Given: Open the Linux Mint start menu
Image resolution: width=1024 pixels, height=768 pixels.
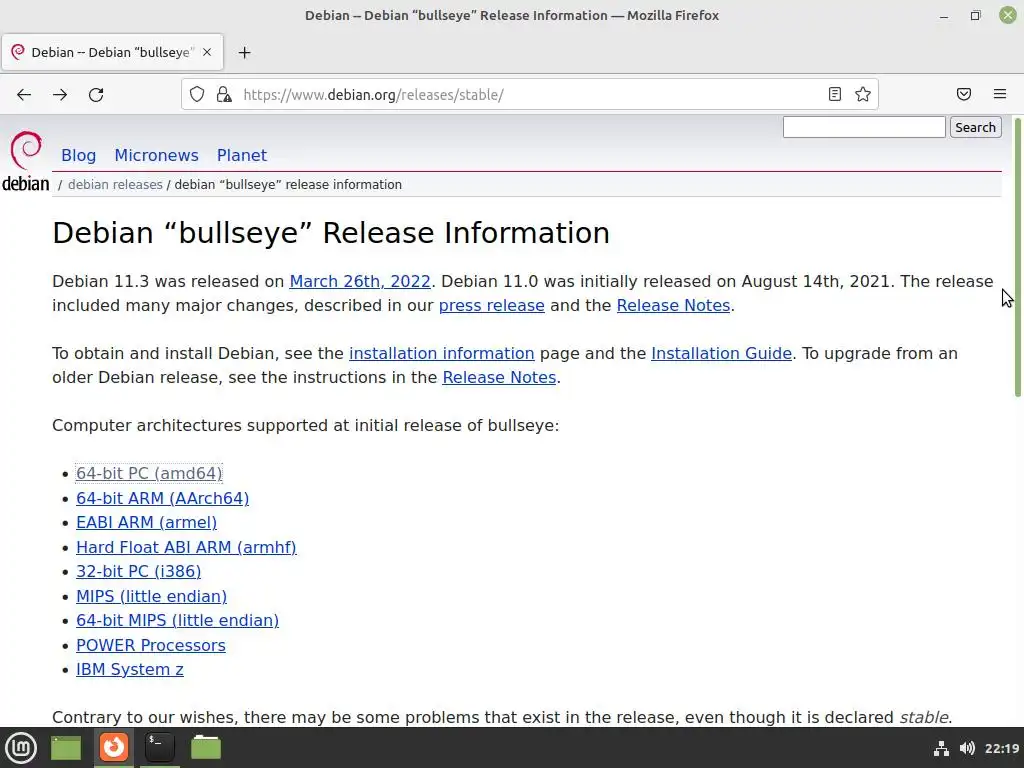Looking at the screenshot, I should 21,747.
